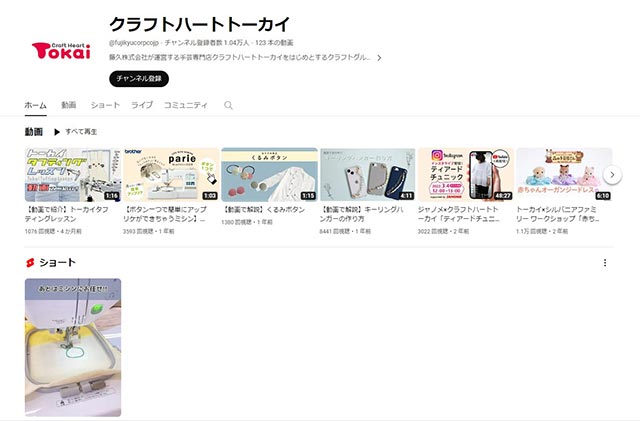Click the 1.1万 回視聴 view count text
This screenshot has width=640, height=421.
[531, 232]
